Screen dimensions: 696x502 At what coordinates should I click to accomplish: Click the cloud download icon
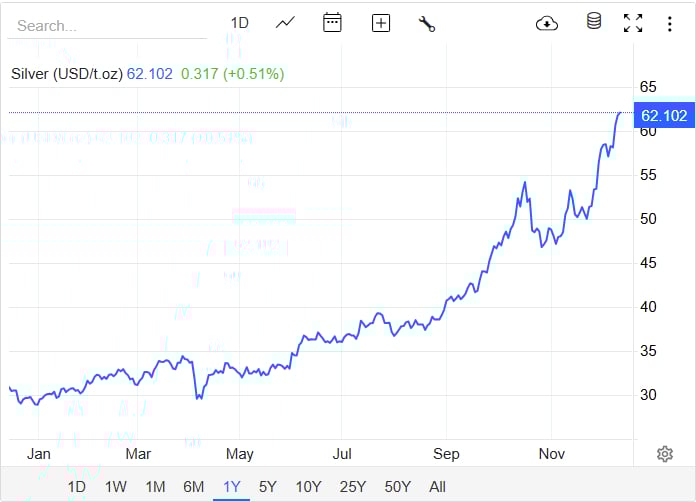point(547,23)
